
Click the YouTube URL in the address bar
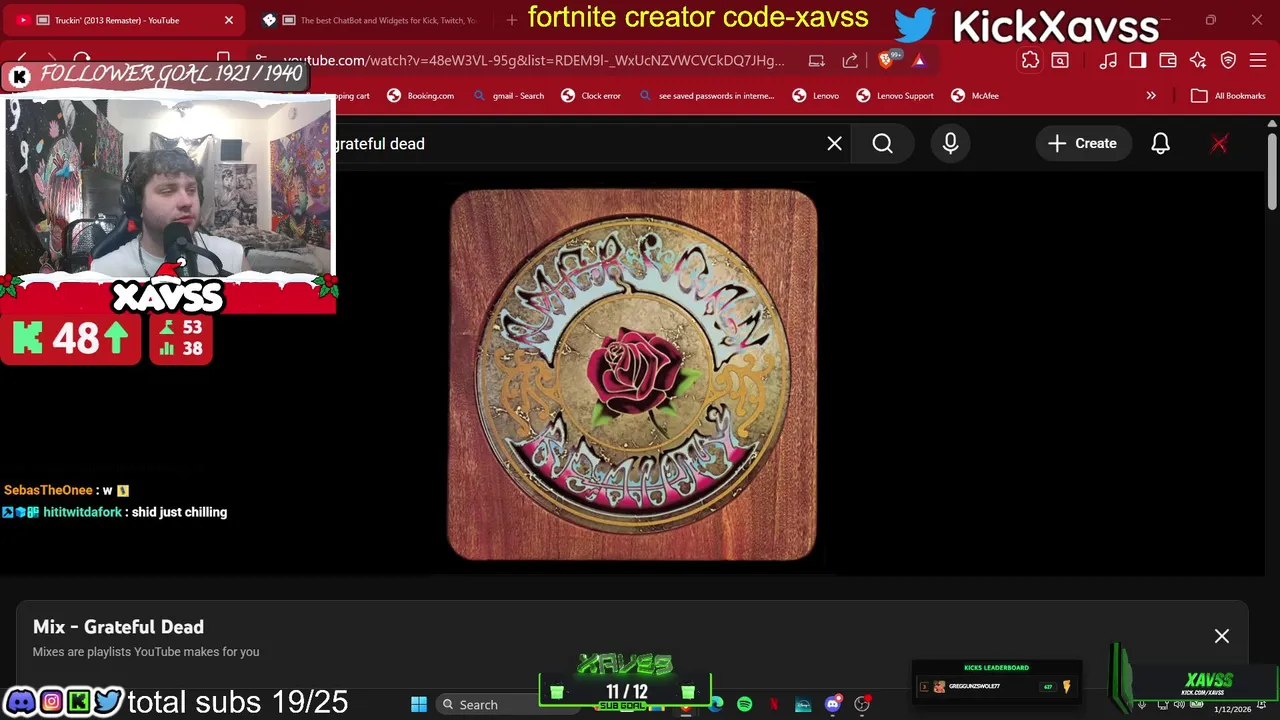click(x=534, y=61)
